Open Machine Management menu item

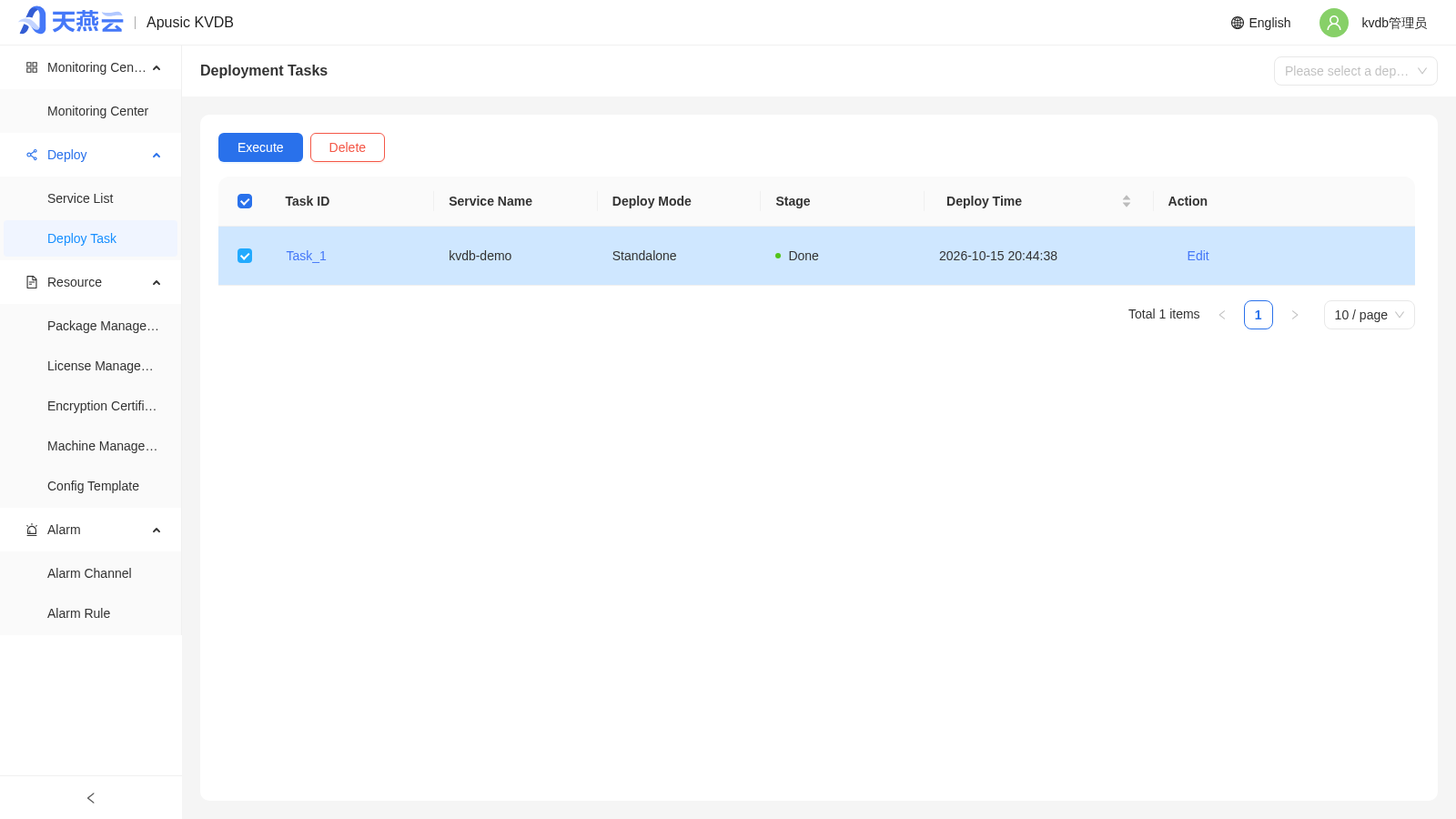(x=91, y=446)
